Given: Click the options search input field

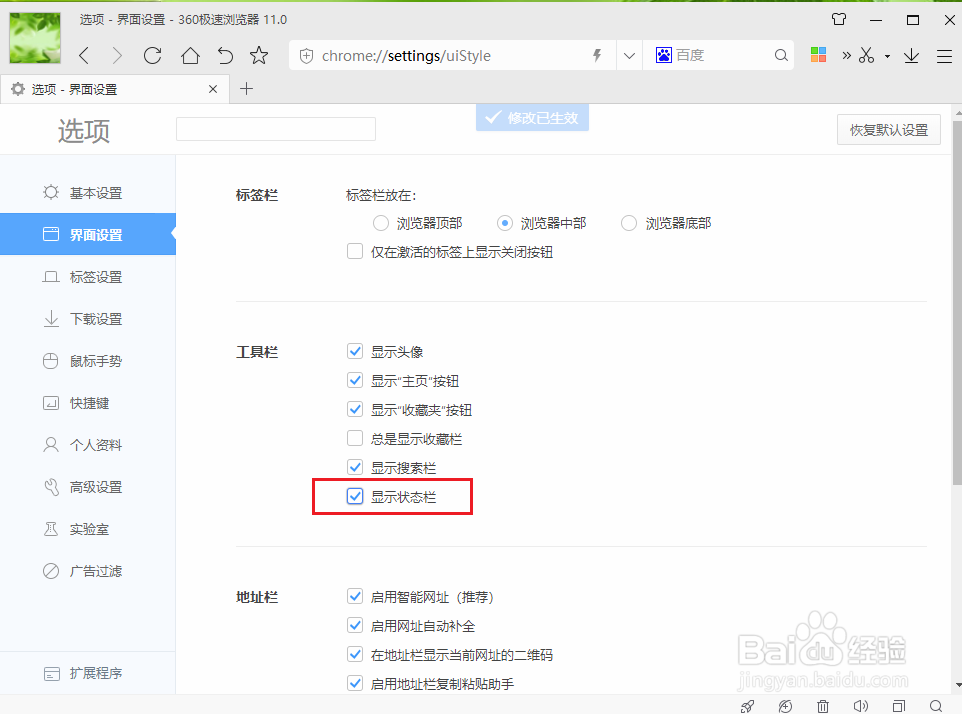Looking at the screenshot, I should [275, 128].
